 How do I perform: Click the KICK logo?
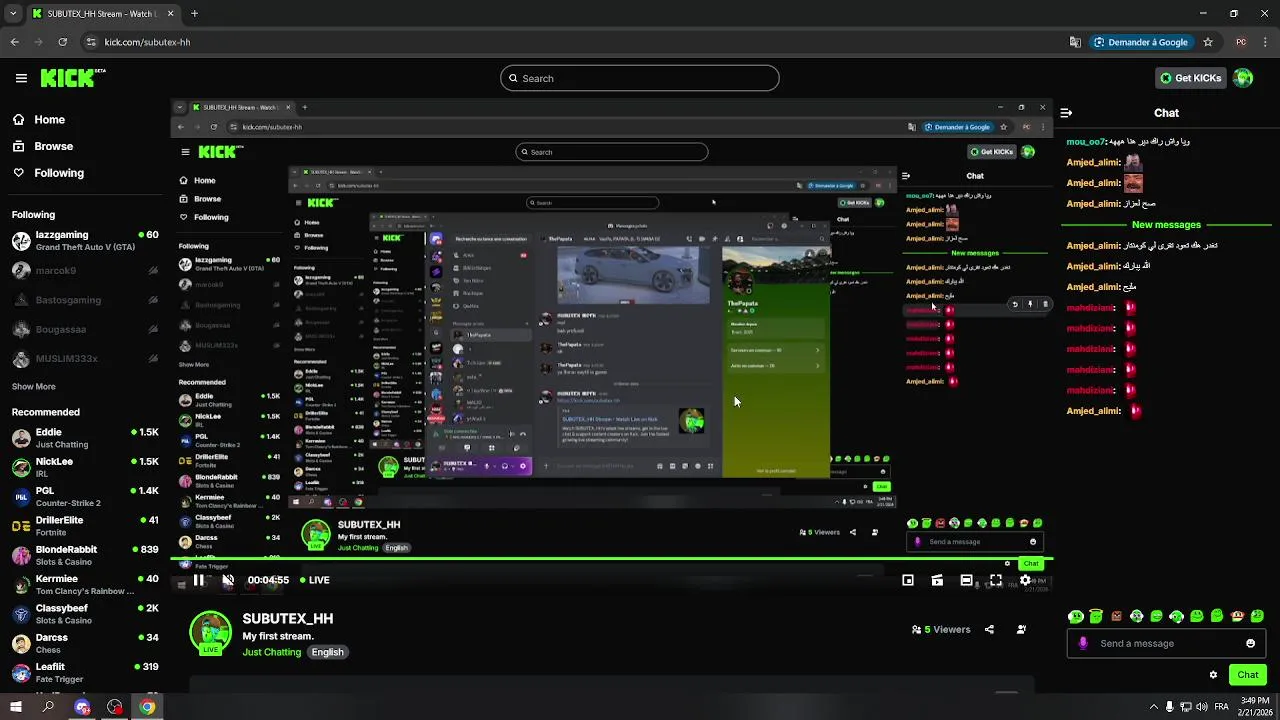[72, 78]
